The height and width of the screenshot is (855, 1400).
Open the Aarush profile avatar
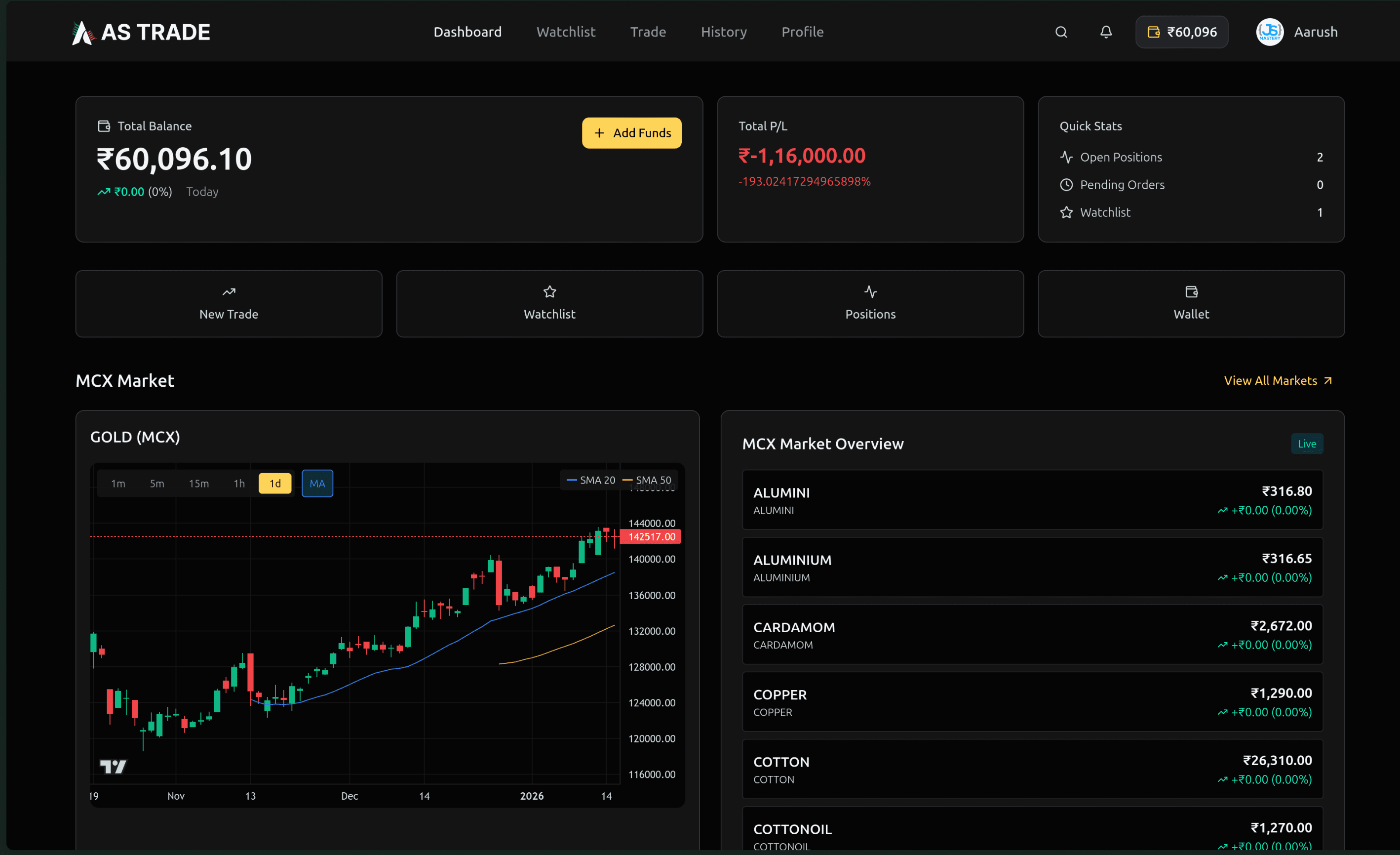tap(1269, 32)
